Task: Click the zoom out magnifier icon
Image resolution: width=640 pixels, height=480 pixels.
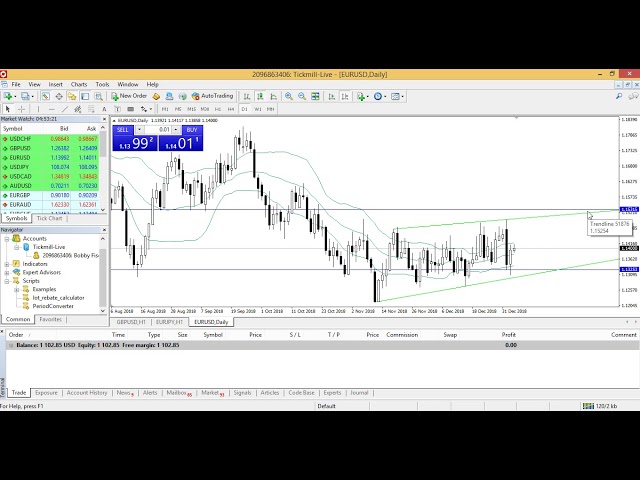Action: pyautogui.click(x=301, y=96)
